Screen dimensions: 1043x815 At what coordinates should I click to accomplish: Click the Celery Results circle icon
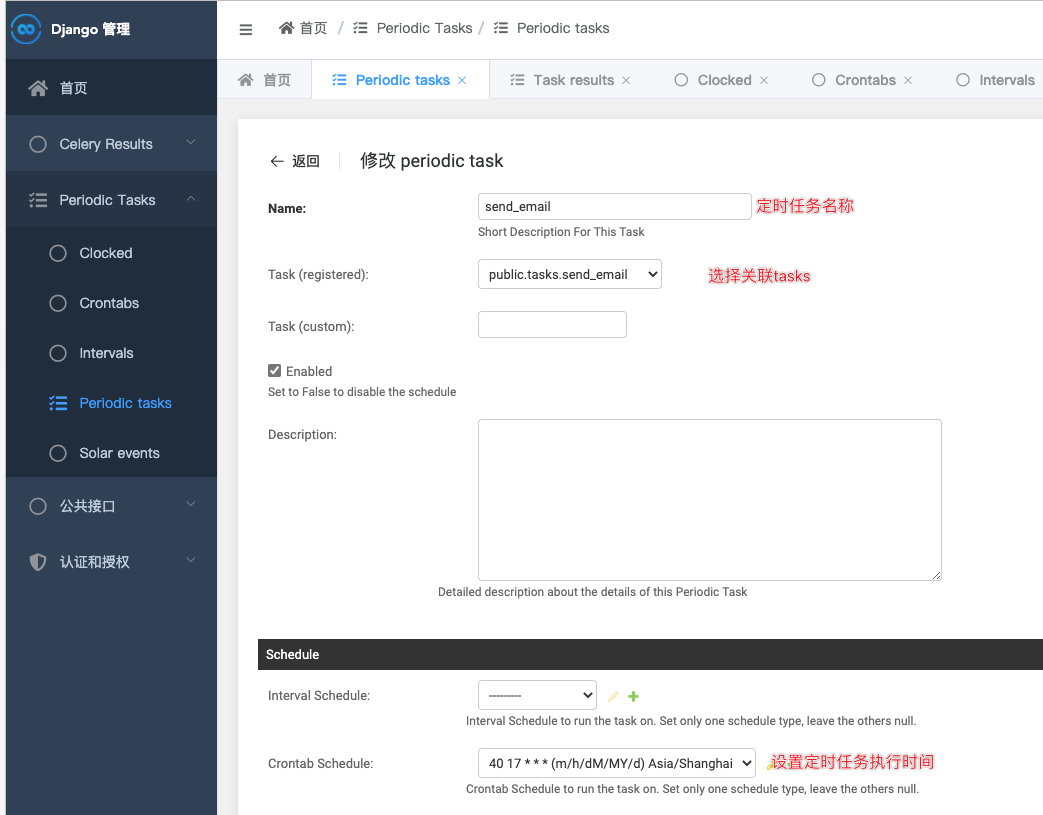38,144
